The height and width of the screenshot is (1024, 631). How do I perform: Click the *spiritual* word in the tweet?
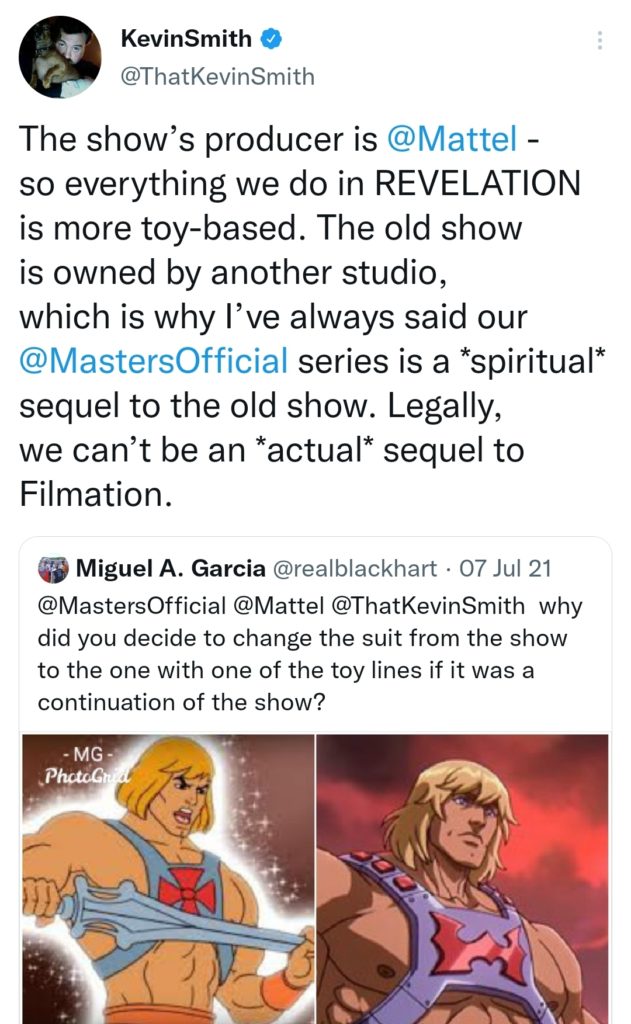click(x=526, y=360)
